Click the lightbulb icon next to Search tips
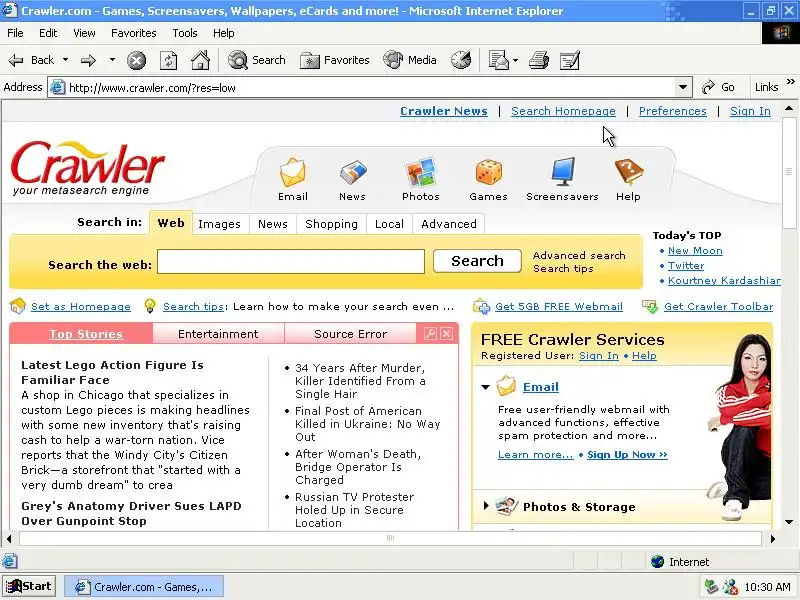This screenshot has height=600, width=800. 149,306
